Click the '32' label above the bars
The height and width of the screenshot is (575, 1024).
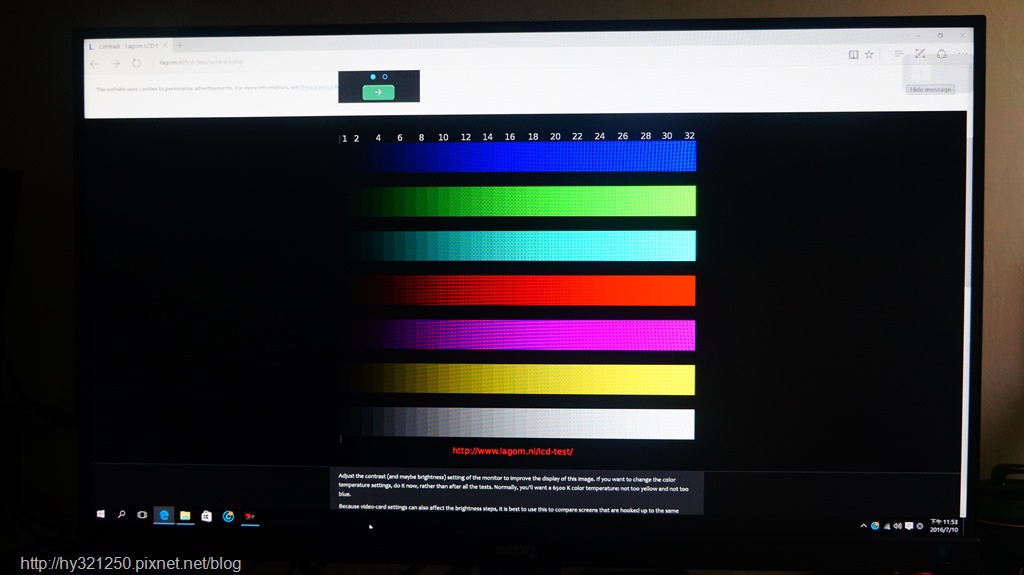[690, 135]
